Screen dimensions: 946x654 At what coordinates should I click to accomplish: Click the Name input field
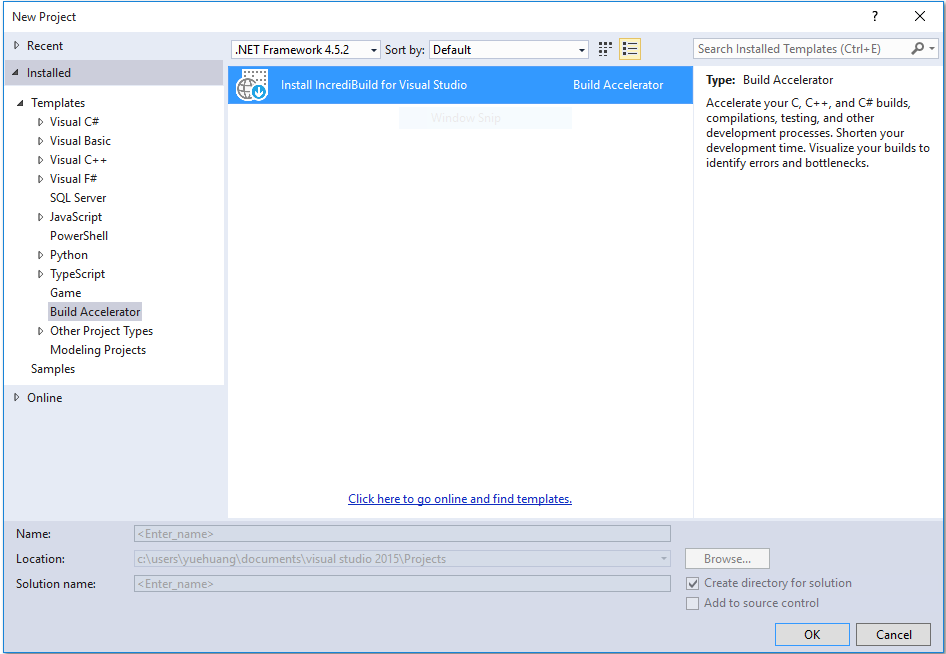402,534
